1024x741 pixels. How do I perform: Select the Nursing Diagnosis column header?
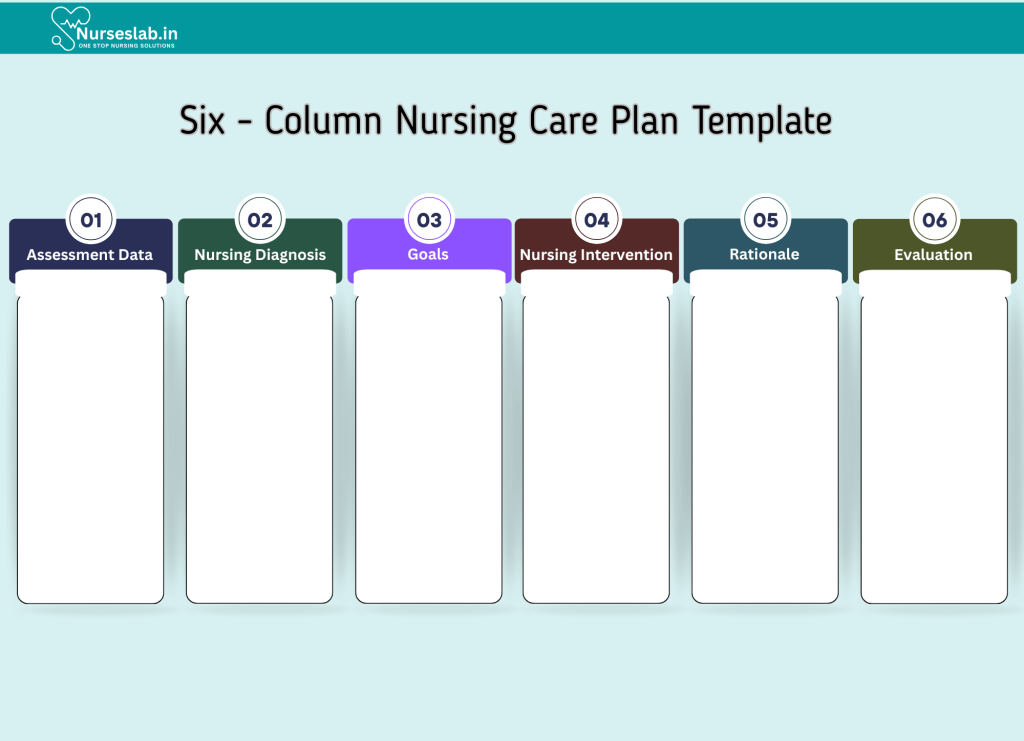click(260, 255)
